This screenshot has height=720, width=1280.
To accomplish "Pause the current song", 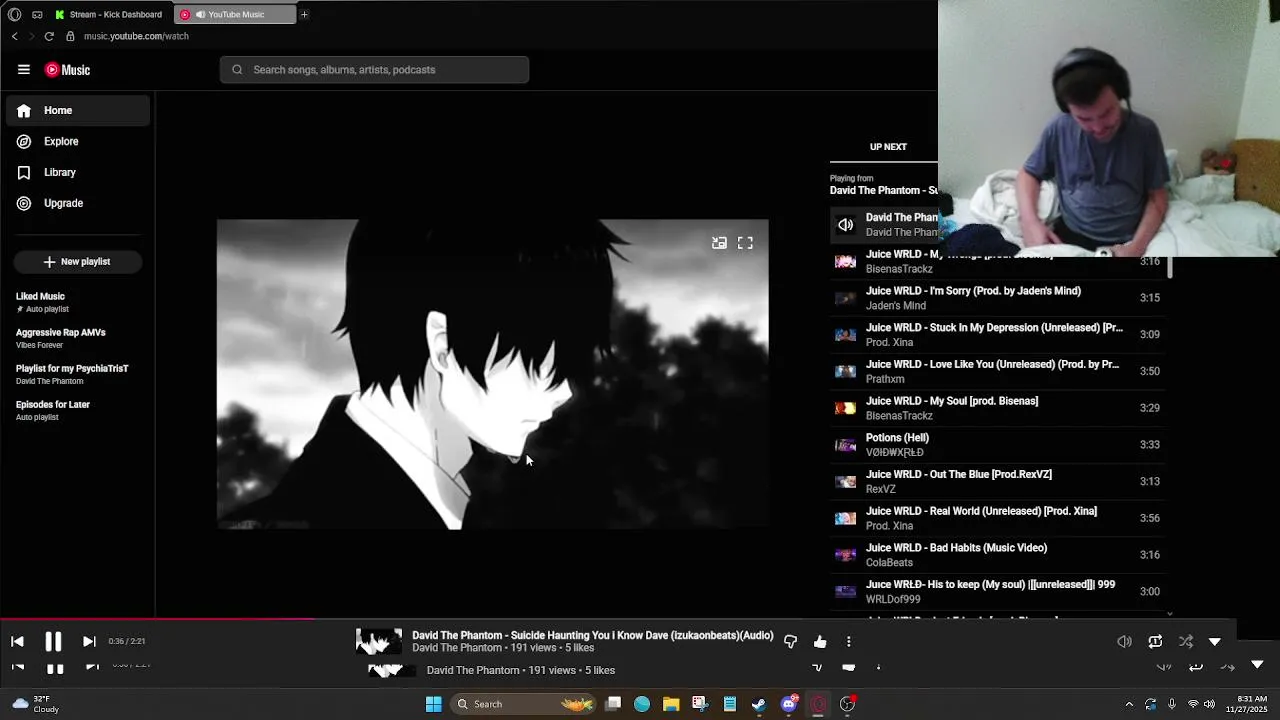I will tap(53, 642).
